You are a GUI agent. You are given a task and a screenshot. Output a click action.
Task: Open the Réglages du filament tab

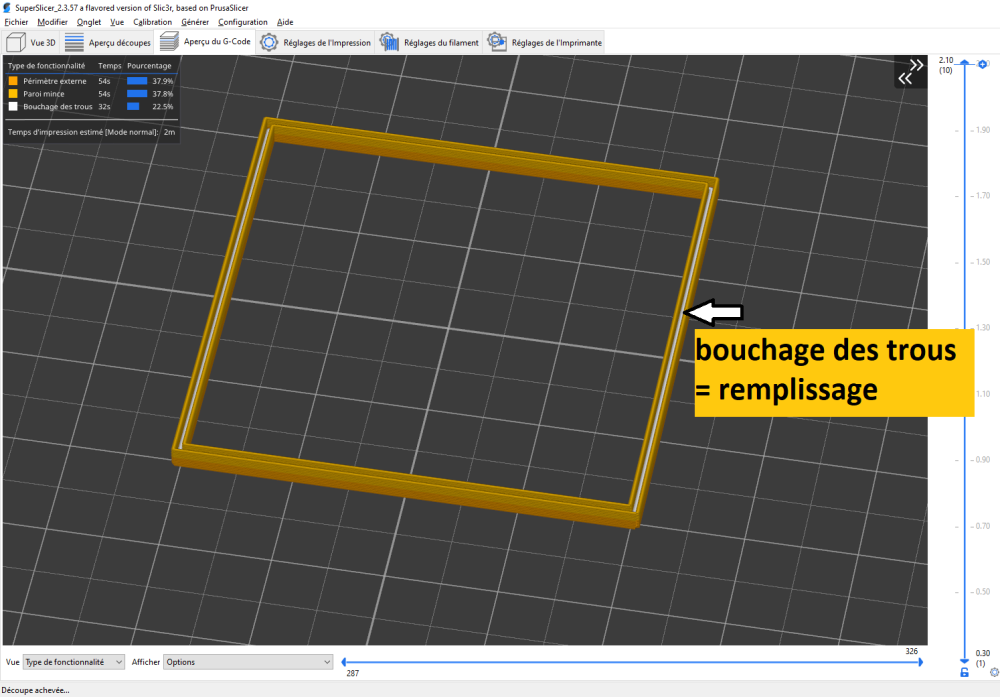point(429,42)
